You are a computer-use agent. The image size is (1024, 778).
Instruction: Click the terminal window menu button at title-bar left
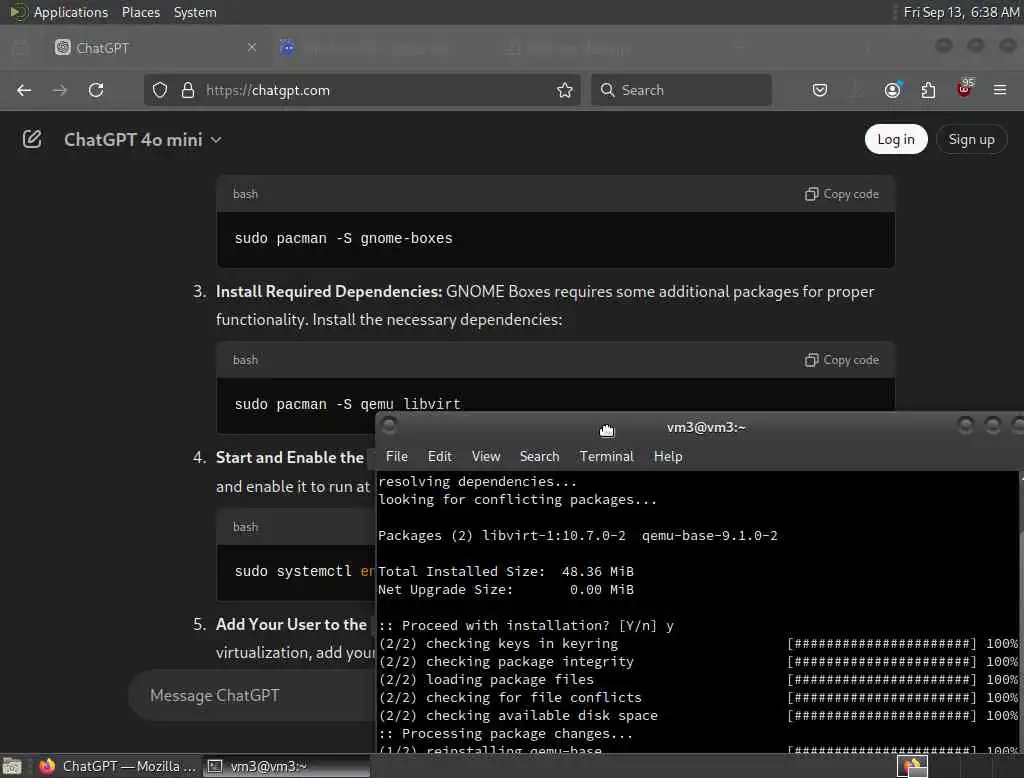click(389, 427)
